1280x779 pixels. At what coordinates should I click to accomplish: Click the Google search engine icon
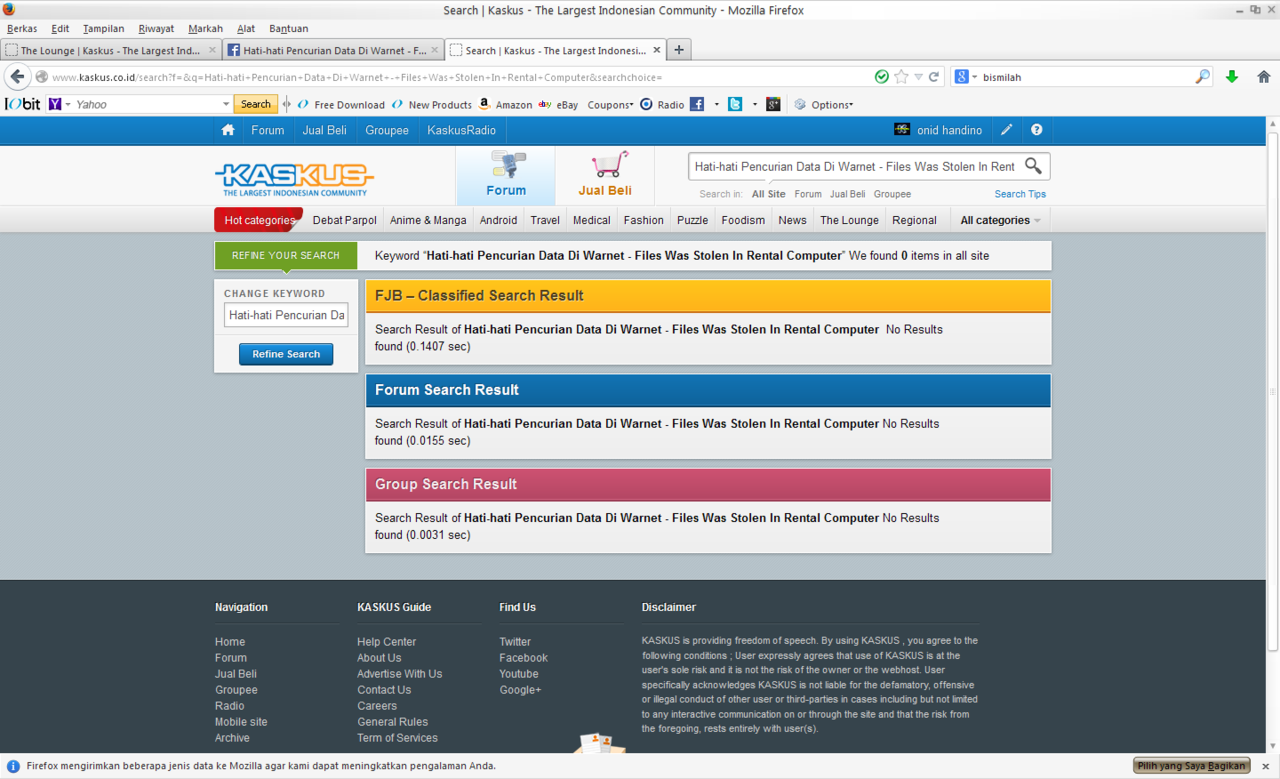[961, 77]
